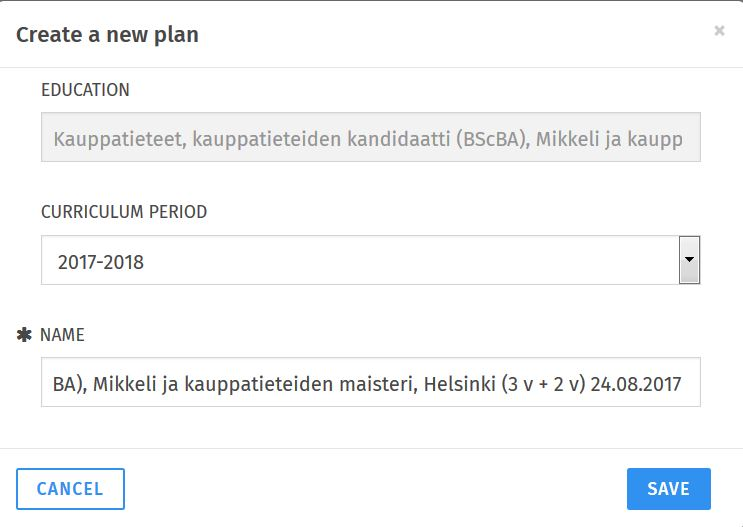Focus the plan NAME text field
This screenshot has height=527, width=743.
(x=370, y=383)
